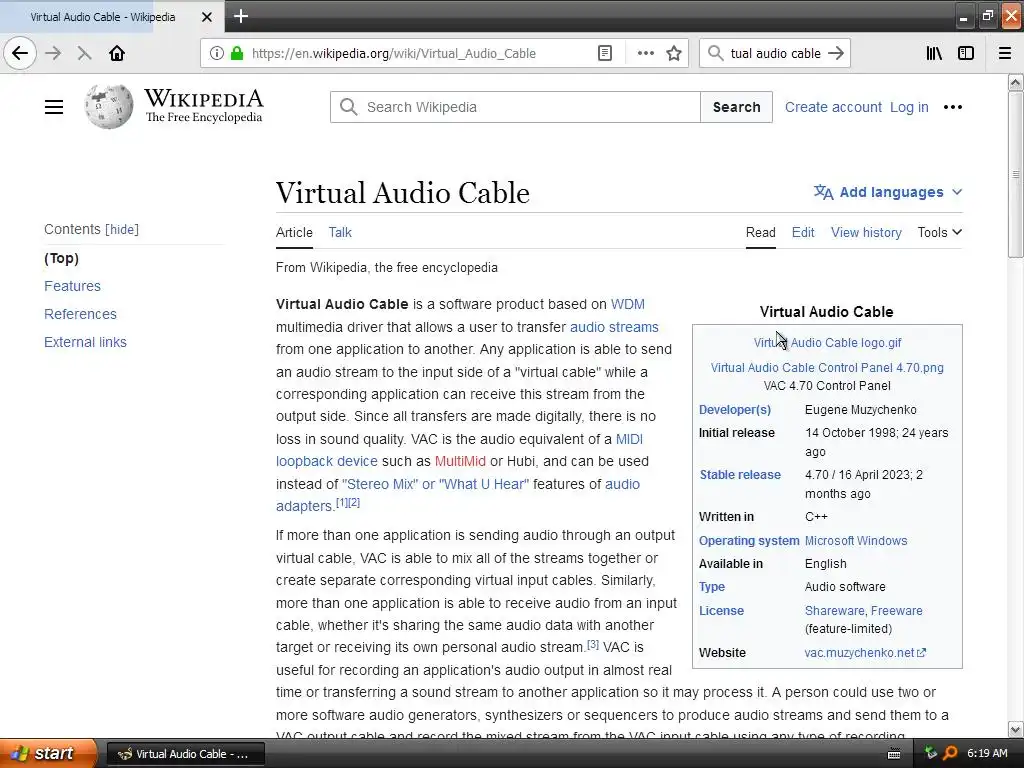Jump to References in contents
The height and width of the screenshot is (768, 1024).
click(x=80, y=314)
